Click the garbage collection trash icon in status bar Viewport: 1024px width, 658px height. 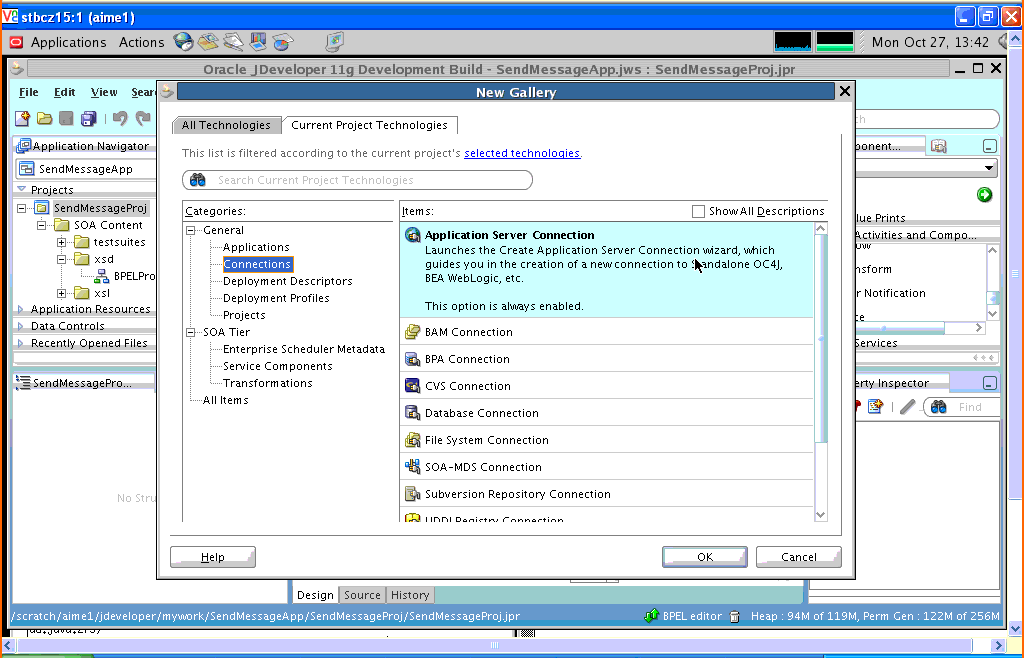(x=734, y=616)
